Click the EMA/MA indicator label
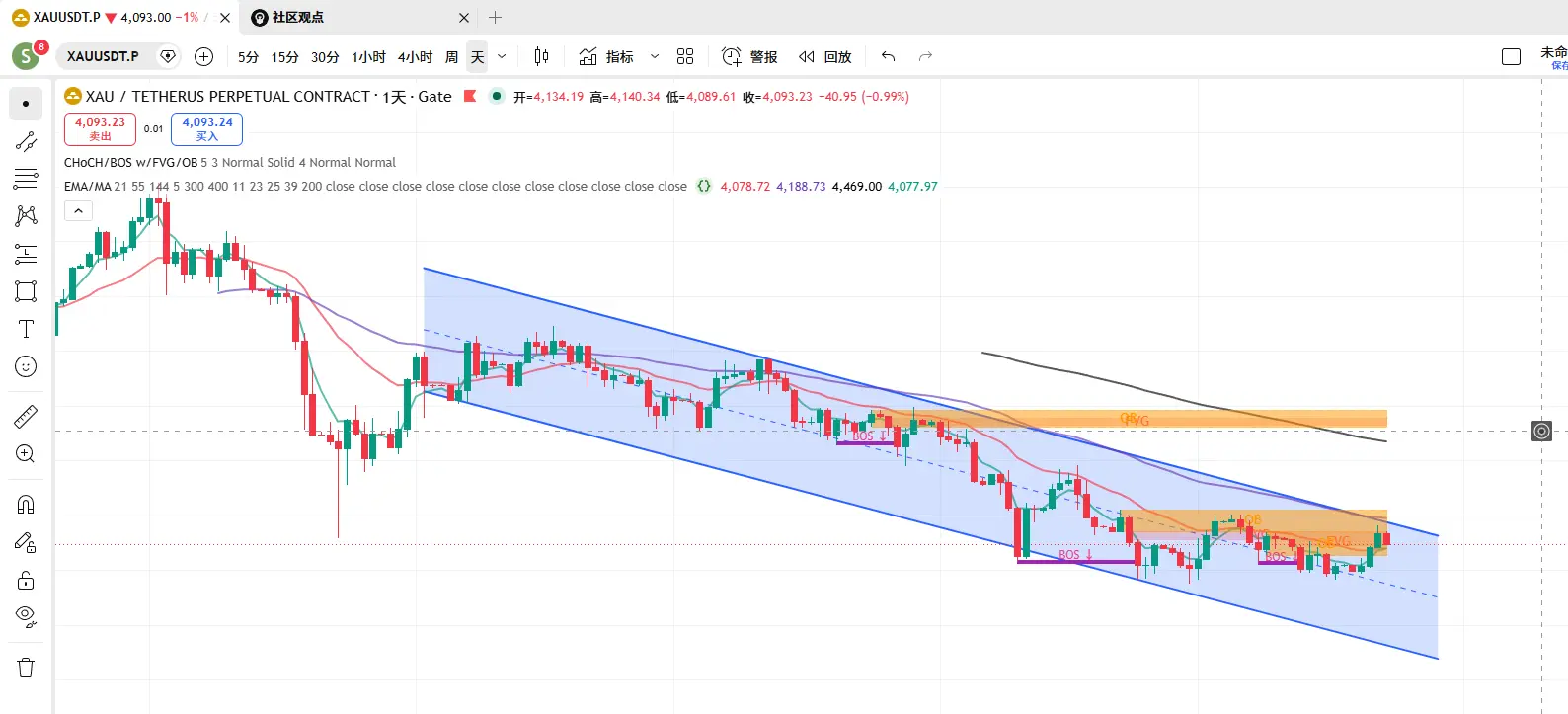The height and width of the screenshot is (714, 1568). click(87, 186)
